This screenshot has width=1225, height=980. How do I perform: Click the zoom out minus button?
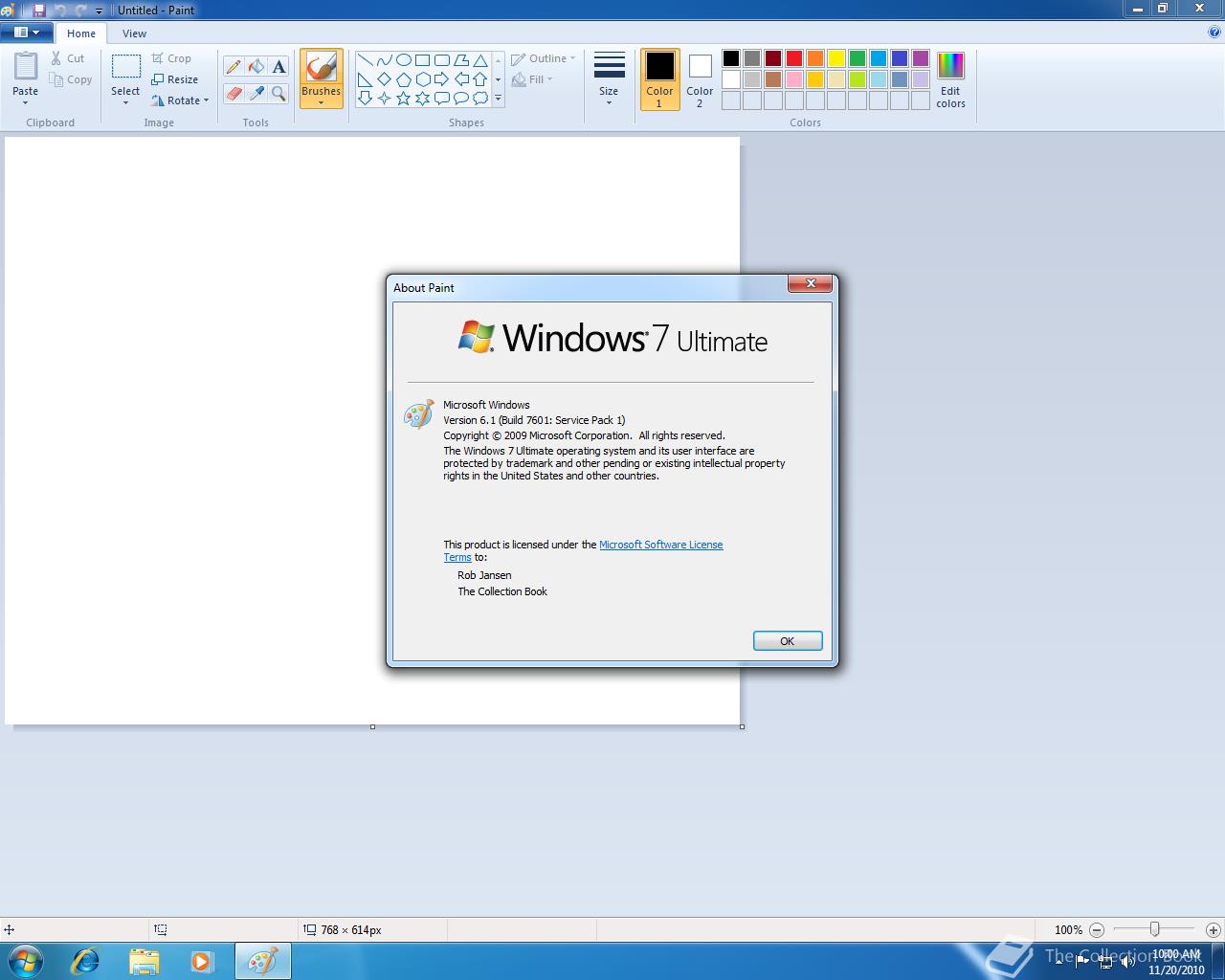click(1097, 929)
